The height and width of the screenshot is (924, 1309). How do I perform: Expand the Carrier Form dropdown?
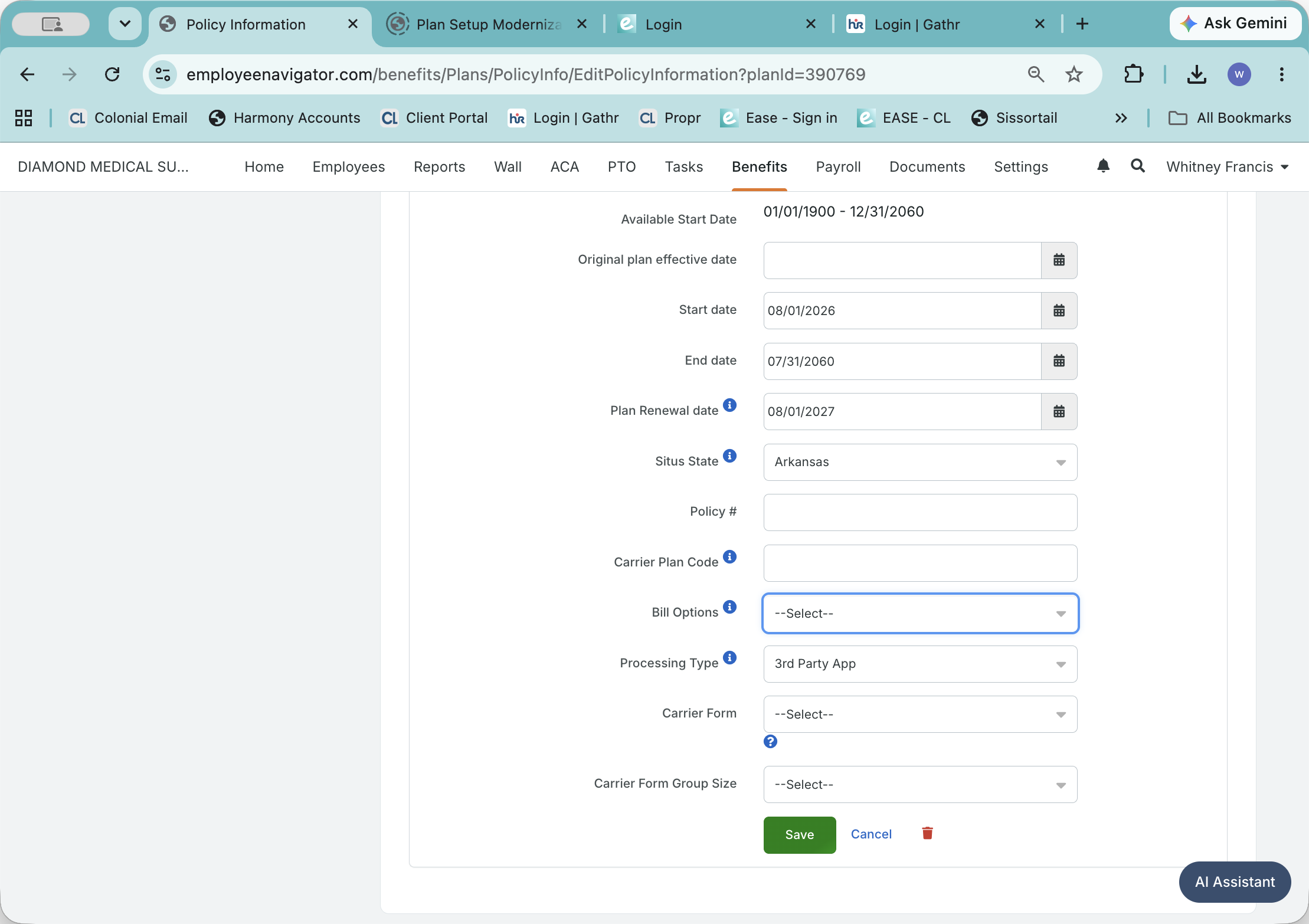point(920,715)
